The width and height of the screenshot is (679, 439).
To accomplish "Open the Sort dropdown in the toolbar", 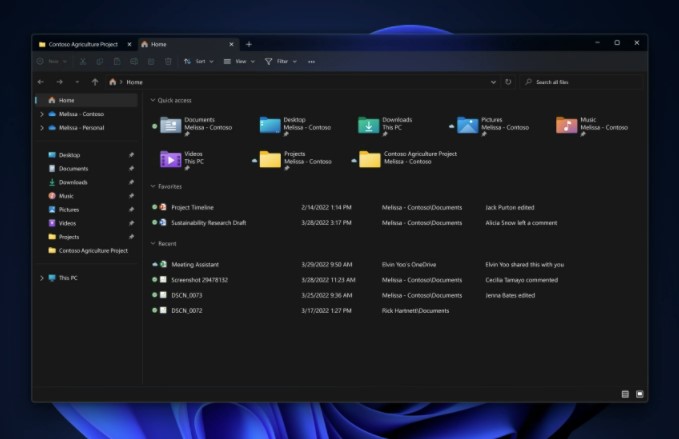I will click(198, 61).
